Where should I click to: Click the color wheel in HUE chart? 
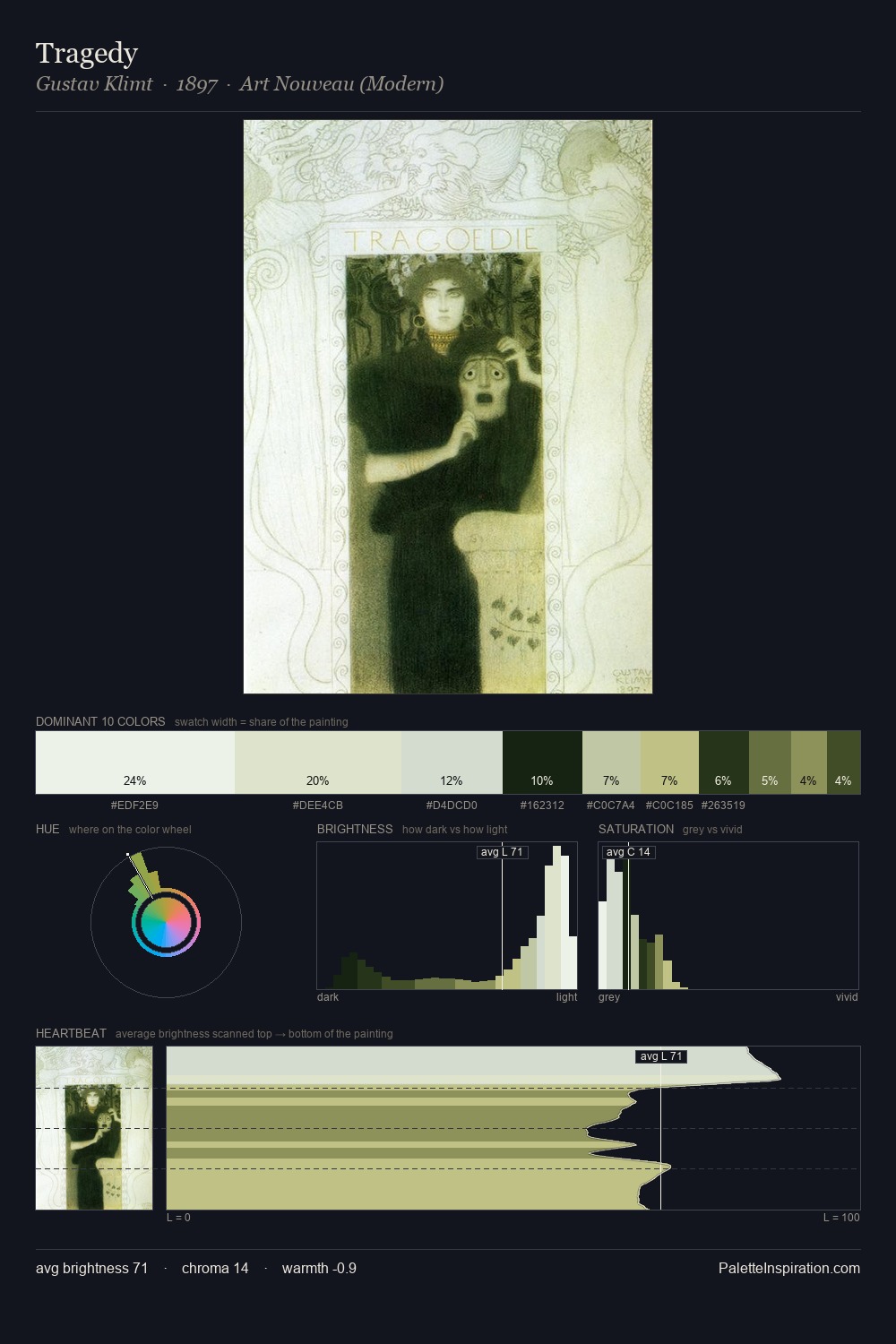[166, 923]
